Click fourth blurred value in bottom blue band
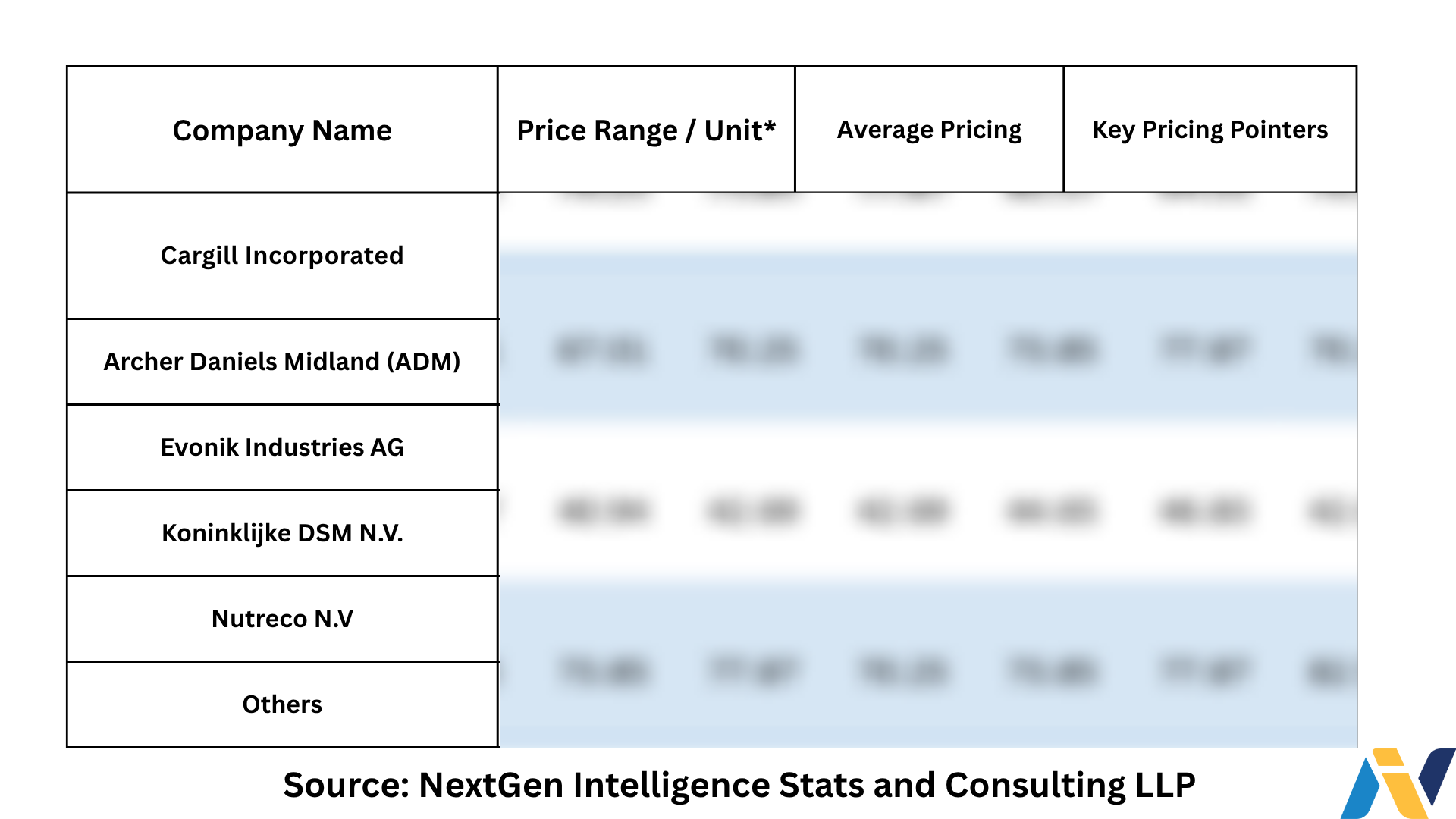This screenshot has height=819, width=1456. coord(1052,671)
